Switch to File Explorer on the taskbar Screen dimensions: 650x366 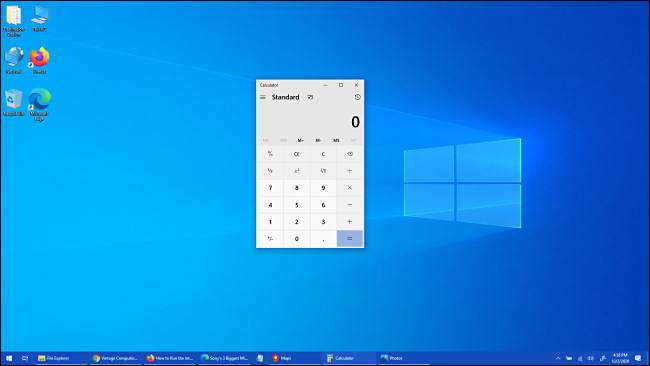61,358
